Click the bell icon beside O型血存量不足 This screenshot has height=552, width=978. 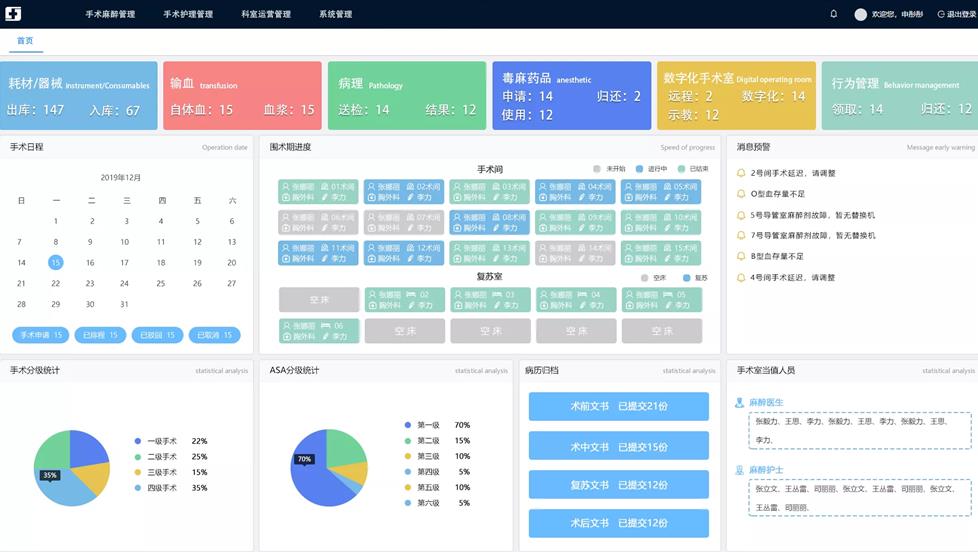pos(741,194)
